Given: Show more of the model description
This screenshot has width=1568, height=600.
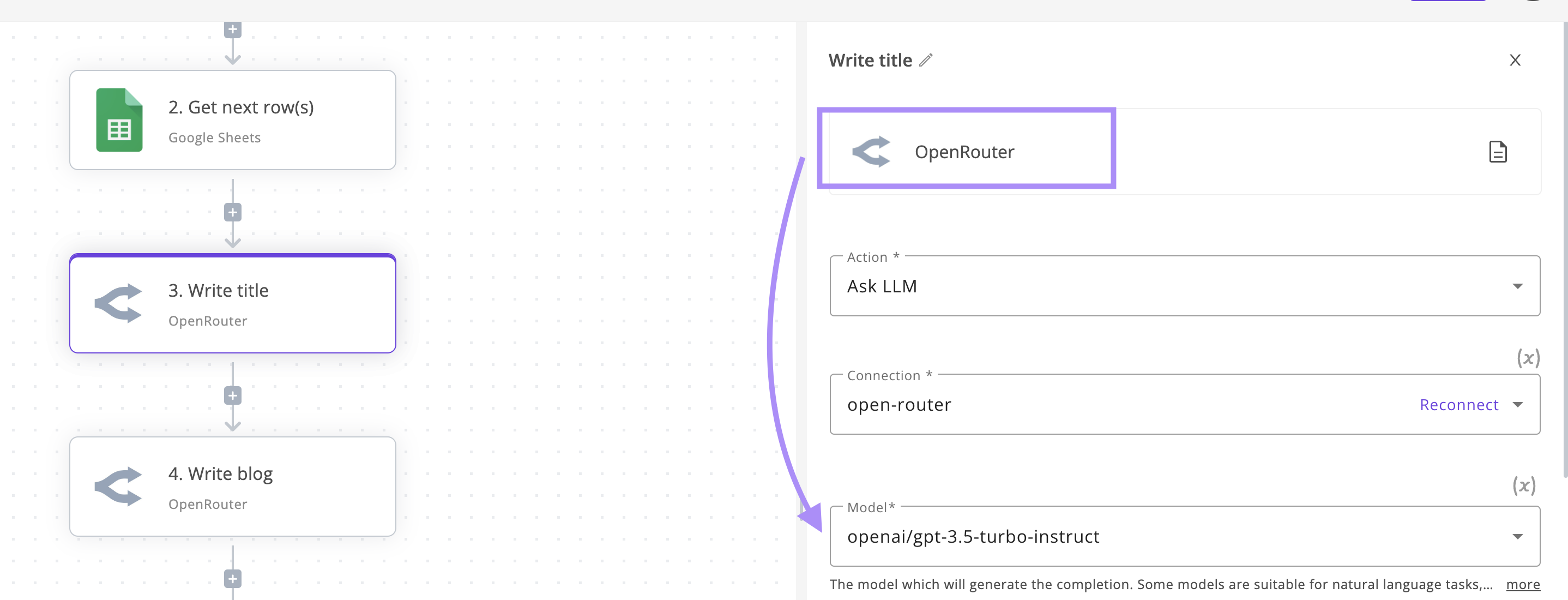Looking at the screenshot, I should point(1522,584).
